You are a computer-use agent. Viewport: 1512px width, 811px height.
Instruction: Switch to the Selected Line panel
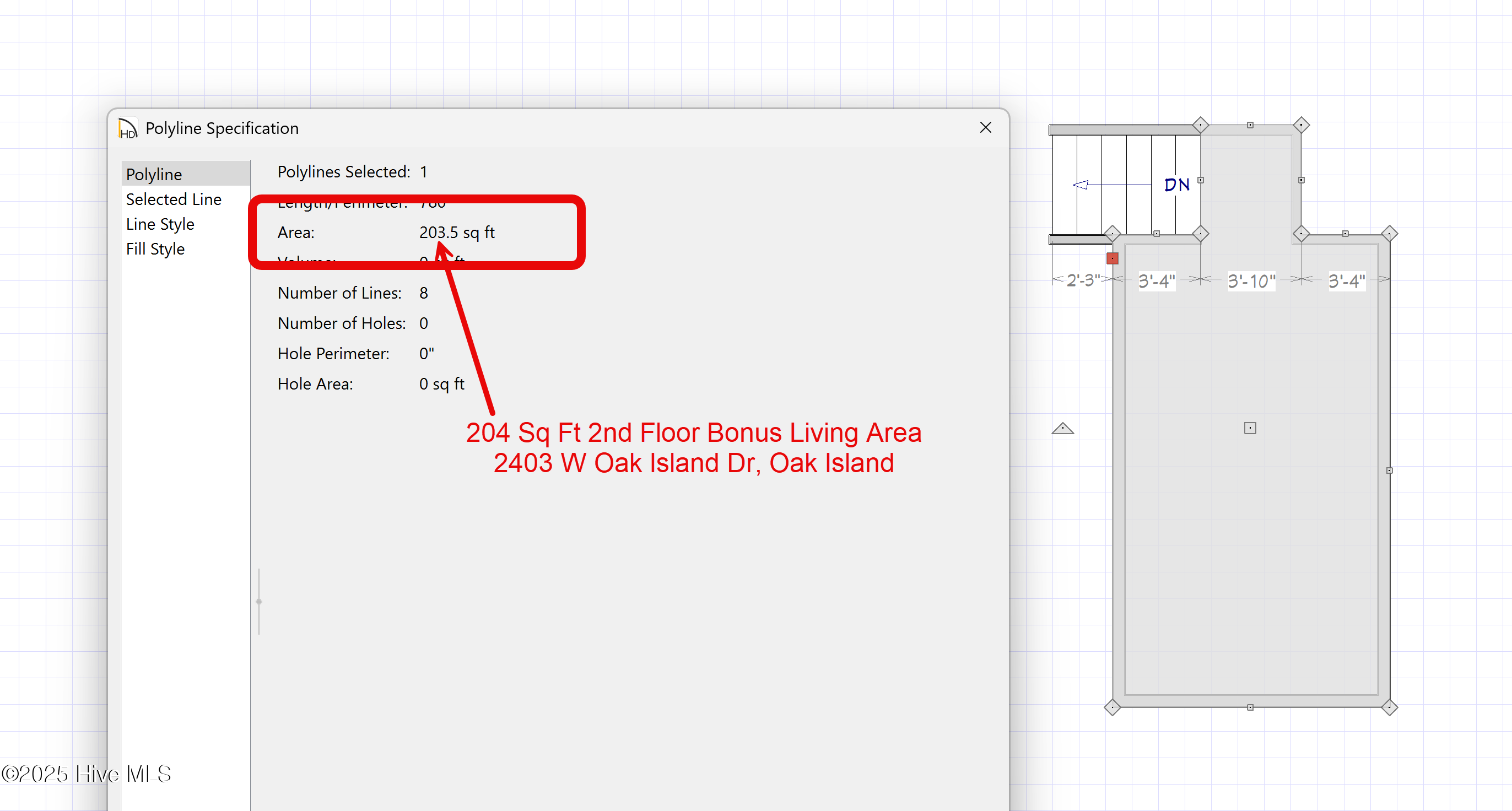click(x=173, y=199)
